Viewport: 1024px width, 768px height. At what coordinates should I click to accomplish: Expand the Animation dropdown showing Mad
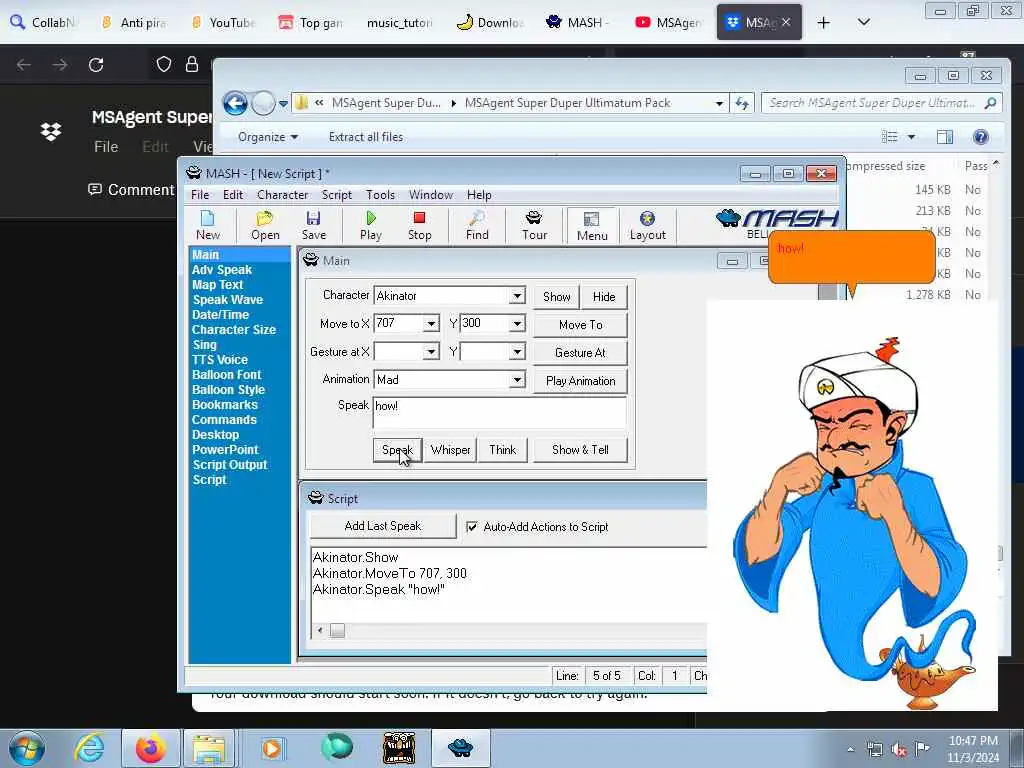(517, 379)
